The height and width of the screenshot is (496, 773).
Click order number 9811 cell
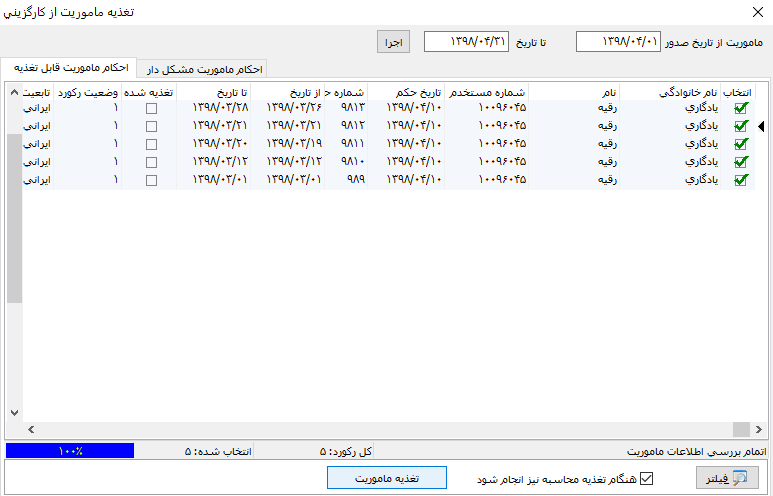point(346,144)
